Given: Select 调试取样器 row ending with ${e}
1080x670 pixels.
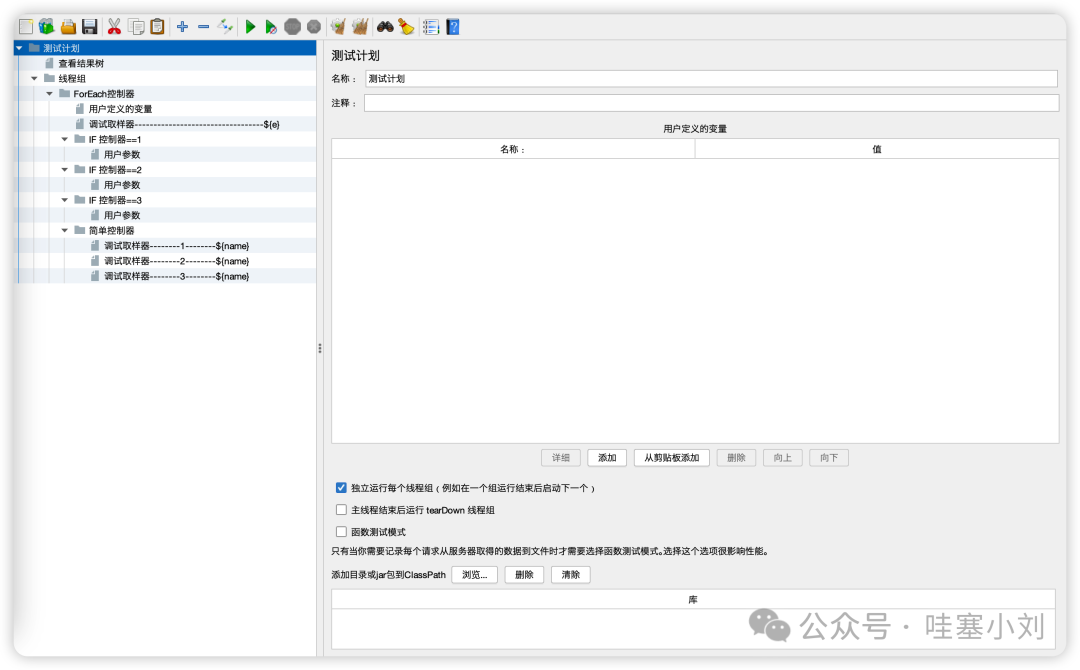Looking at the screenshot, I should click(x=165, y=124).
